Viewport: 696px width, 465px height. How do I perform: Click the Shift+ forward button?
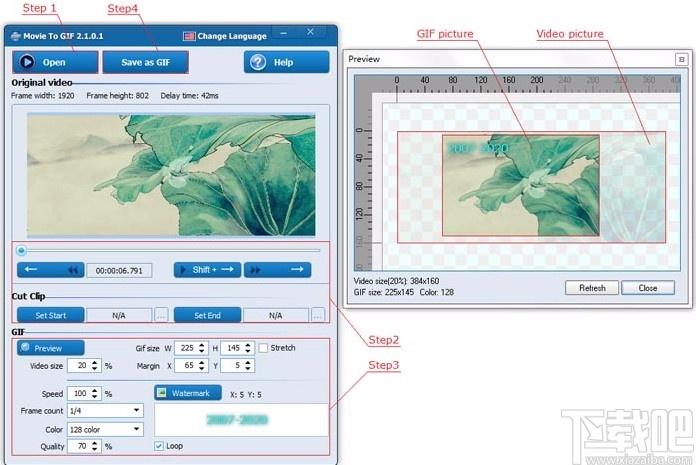point(207,270)
